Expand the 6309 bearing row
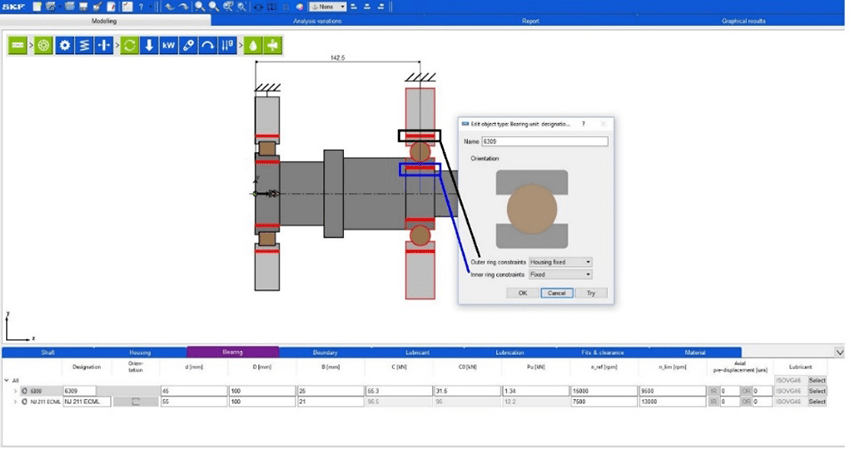Image resolution: width=850 pixels, height=449 pixels. click(x=15, y=391)
